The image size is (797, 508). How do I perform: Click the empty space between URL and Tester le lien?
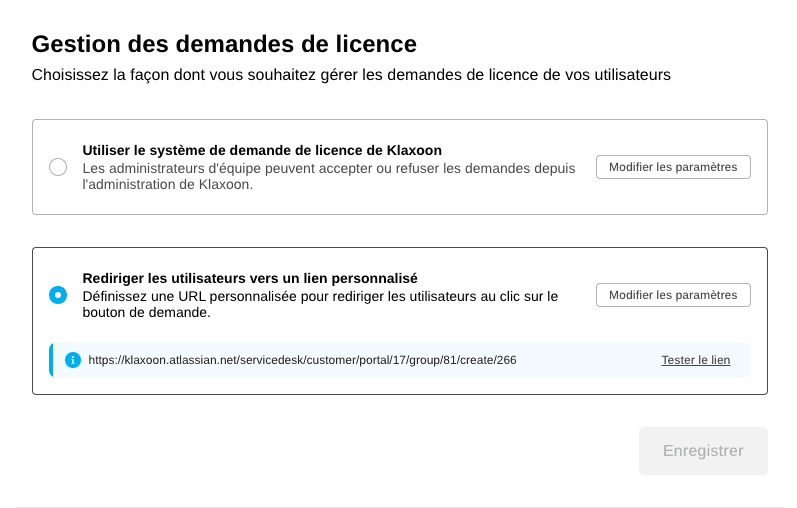(588, 360)
